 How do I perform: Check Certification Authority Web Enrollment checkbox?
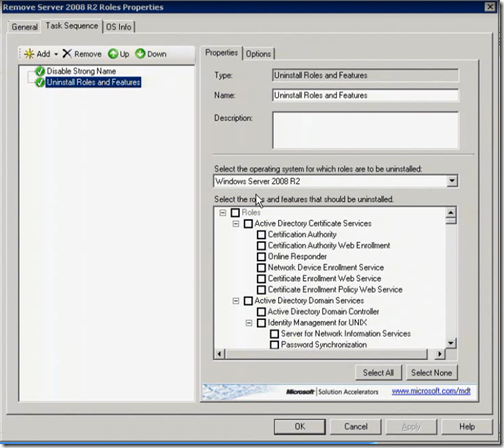click(x=262, y=246)
